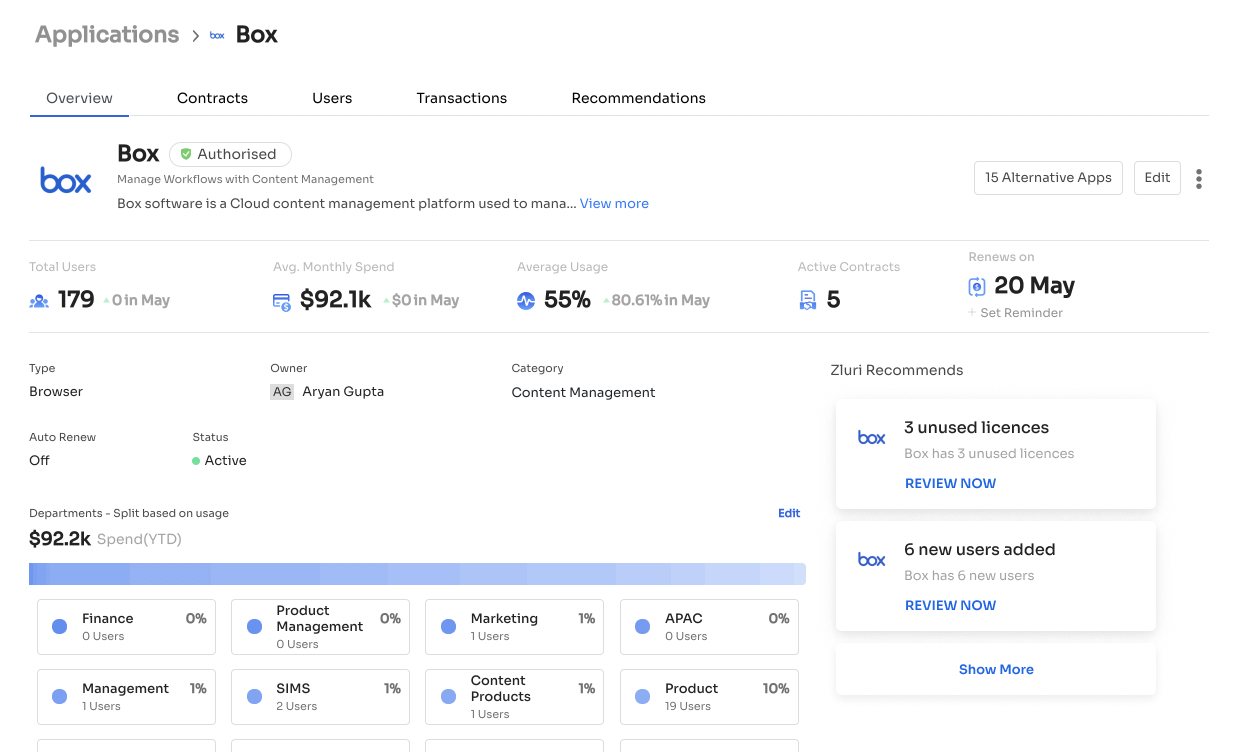The height and width of the screenshot is (752, 1239).
Task: Click the Average Usage pulse icon
Action: tap(526, 300)
